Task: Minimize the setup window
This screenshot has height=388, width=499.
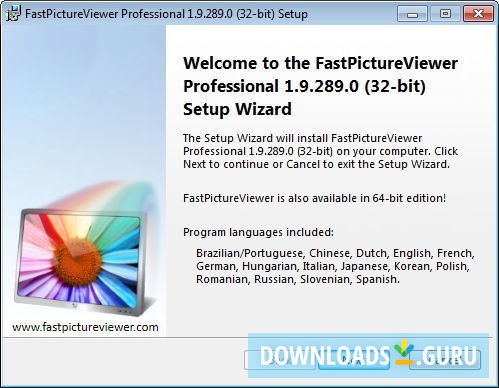Action: tap(412, 14)
